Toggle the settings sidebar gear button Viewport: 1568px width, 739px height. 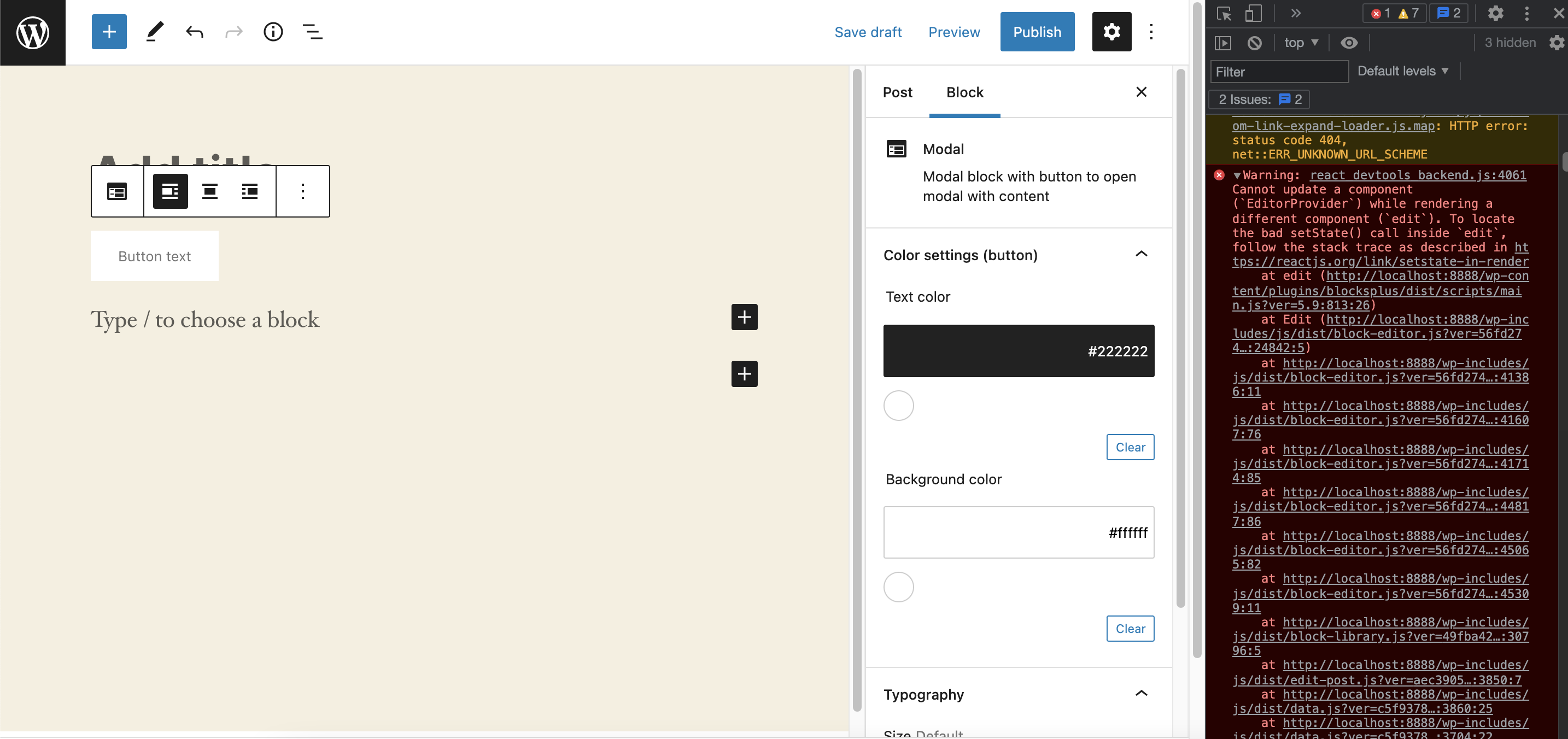coord(1111,32)
